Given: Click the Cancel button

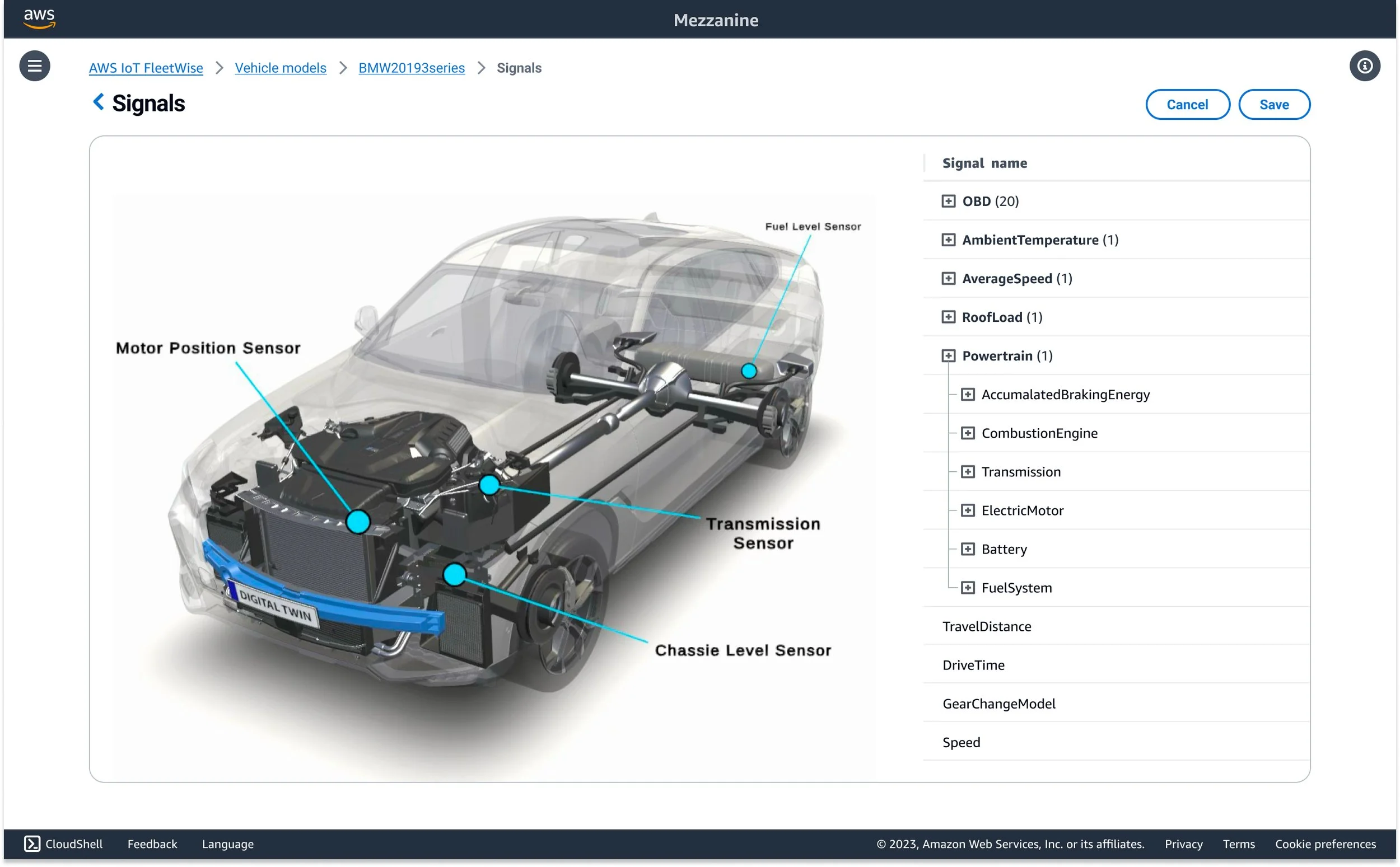Looking at the screenshot, I should [1187, 104].
